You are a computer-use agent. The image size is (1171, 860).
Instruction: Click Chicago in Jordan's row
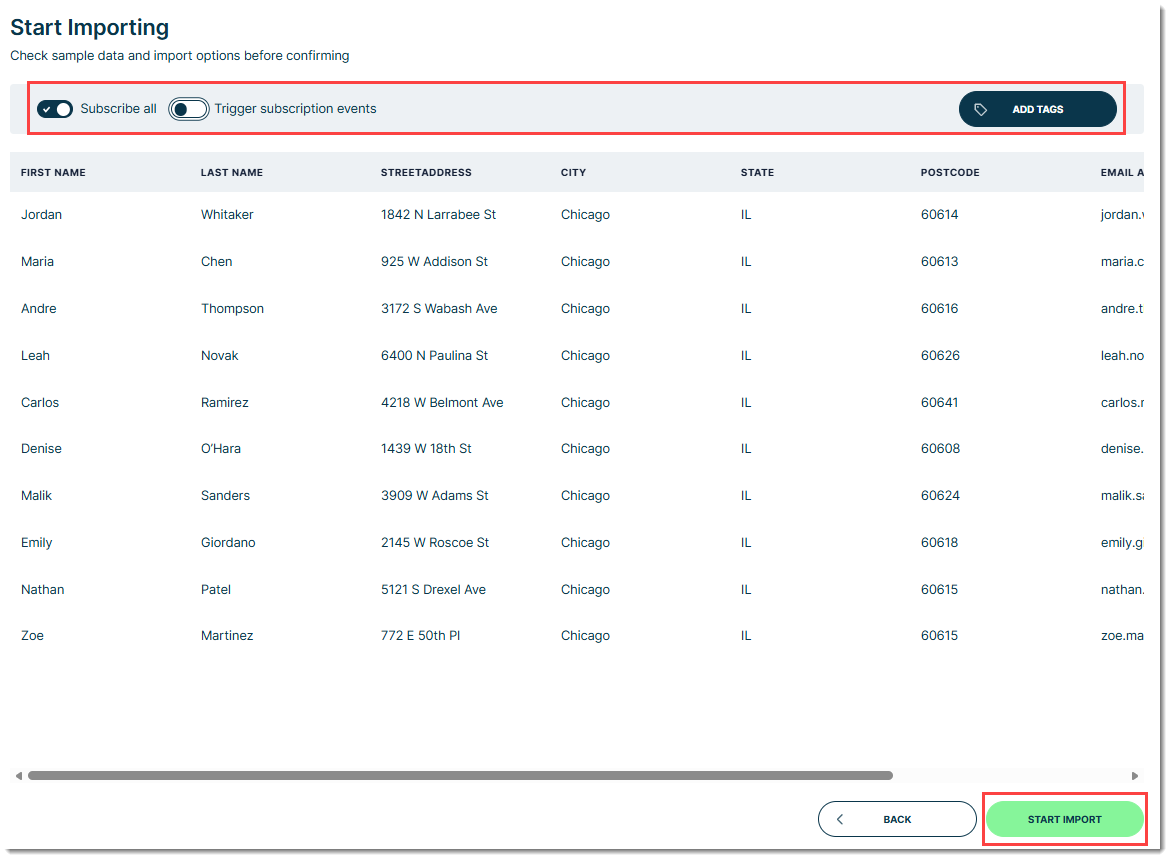pyautogui.click(x=586, y=215)
